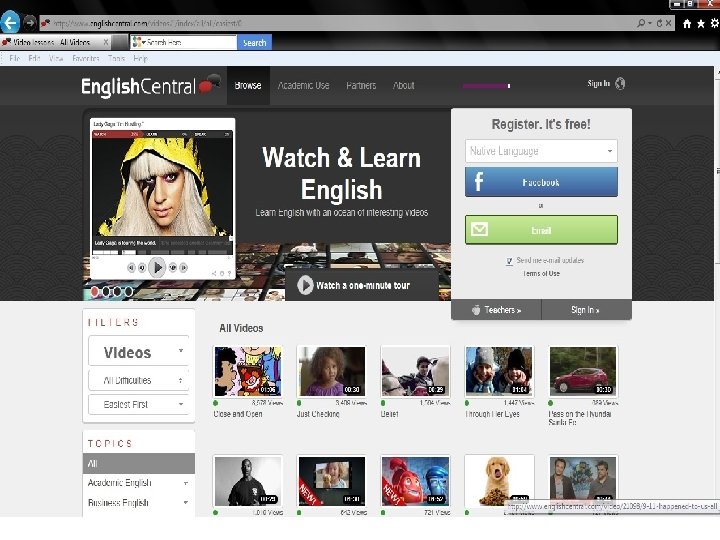This screenshot has width=720, height=540.
Task: Open the browser tools gear icon
Action: (714, 23)
